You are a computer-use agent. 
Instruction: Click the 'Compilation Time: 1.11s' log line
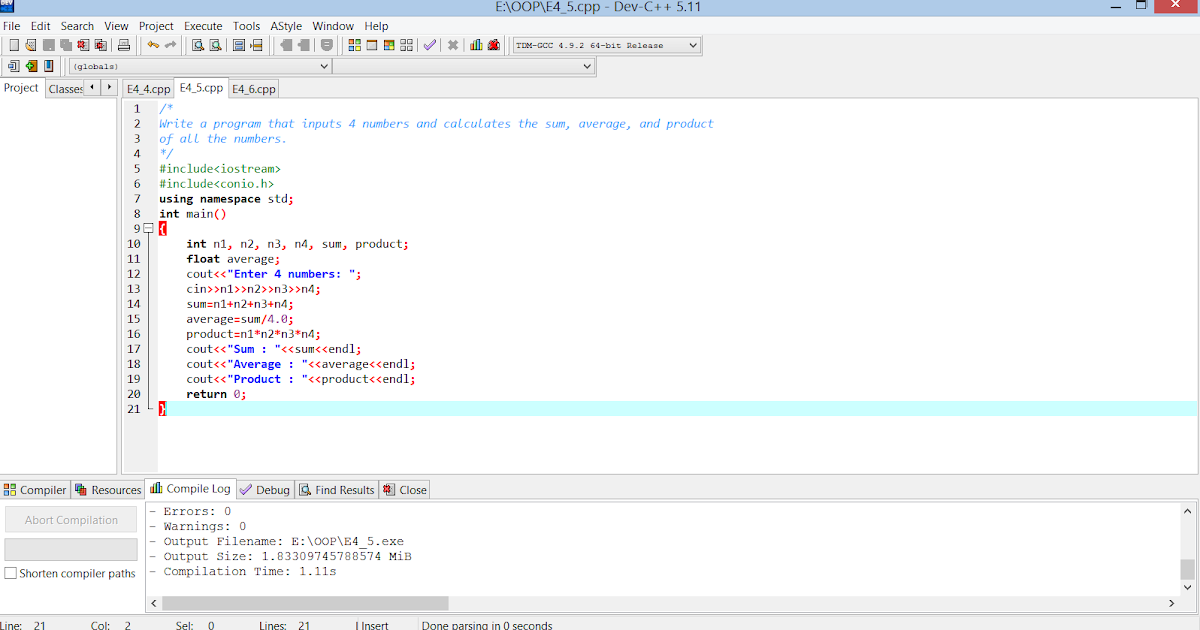tap(249, 571)
